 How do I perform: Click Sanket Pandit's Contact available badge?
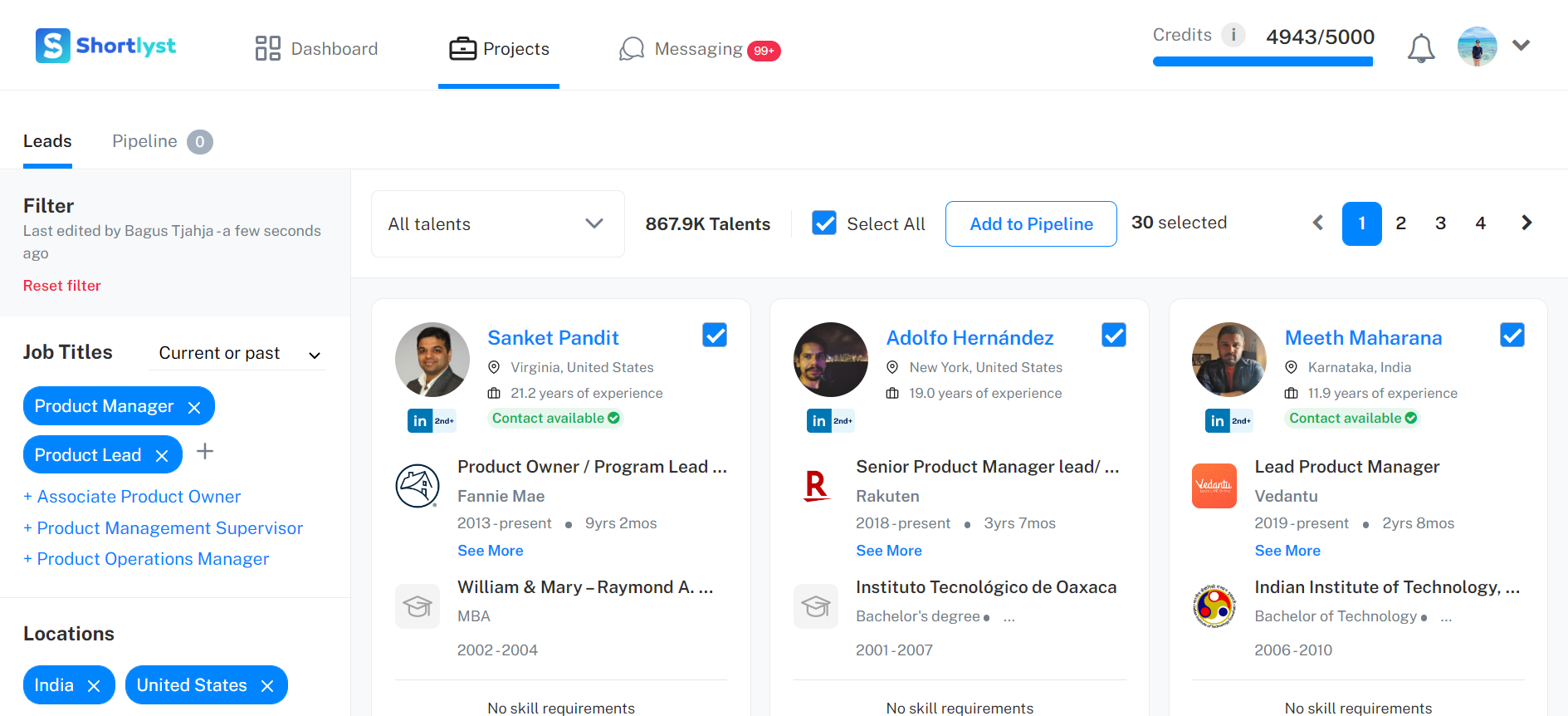pyautogui.click(x=555, y=418)
